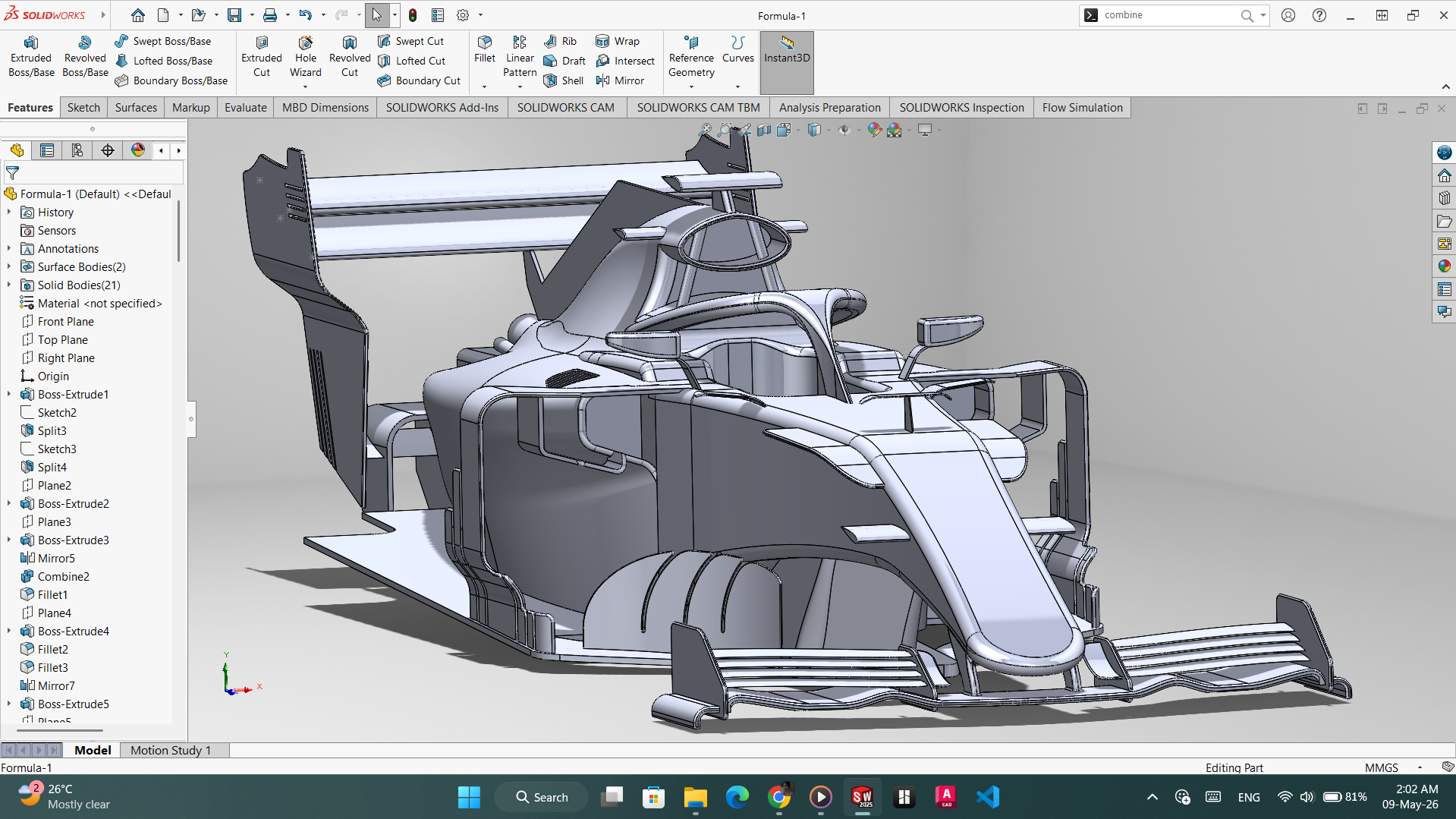Select the Extruded Boss/Base tool

[31, 57]
